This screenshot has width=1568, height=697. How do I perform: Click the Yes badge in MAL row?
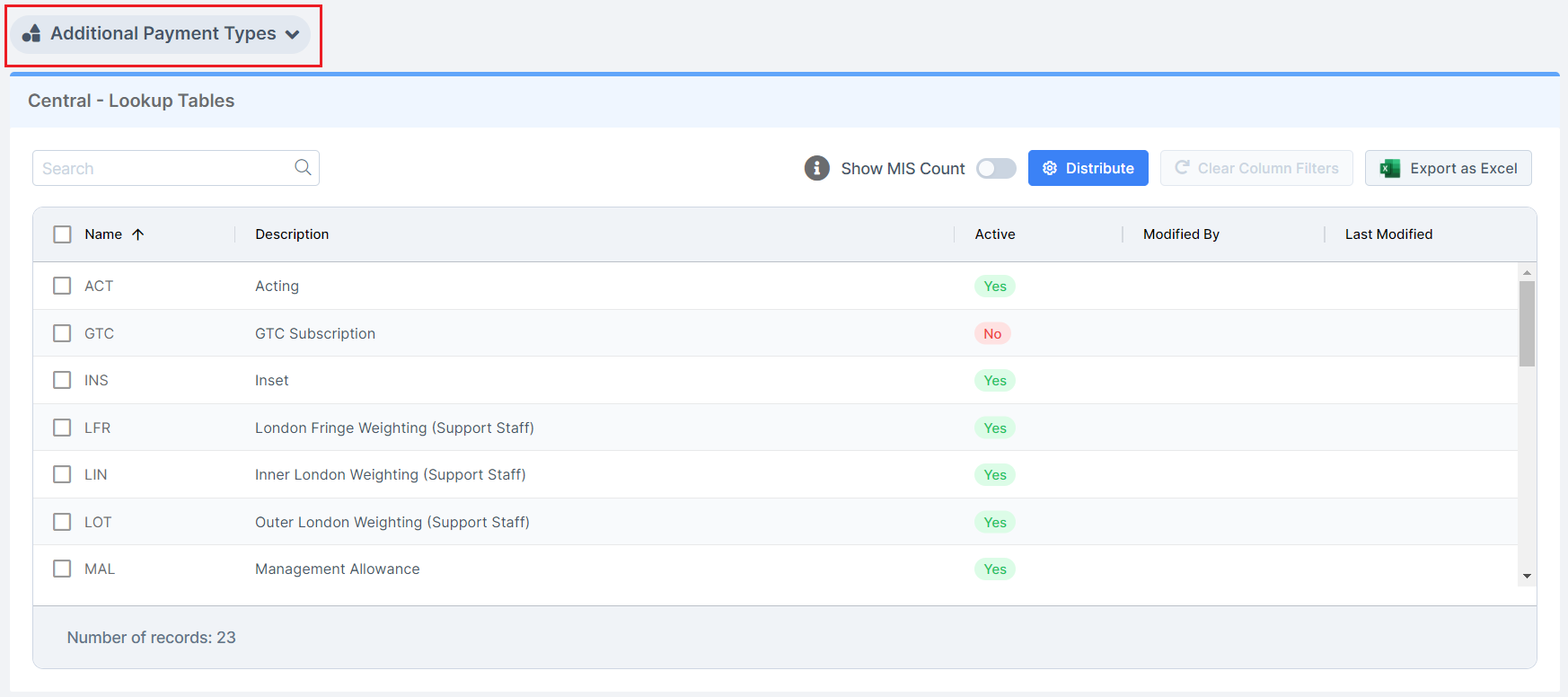995,569
